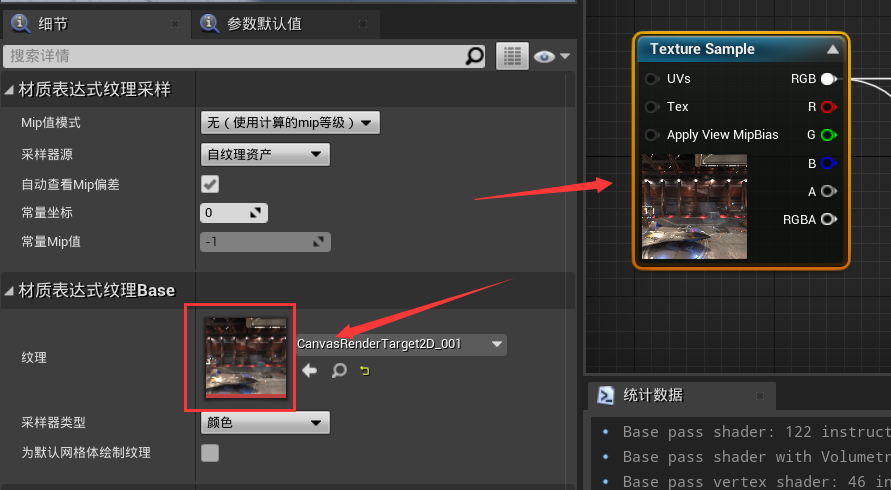Click the Mip值模式 property label
Viewport: 891px width, 490px height.
point(51,123)
